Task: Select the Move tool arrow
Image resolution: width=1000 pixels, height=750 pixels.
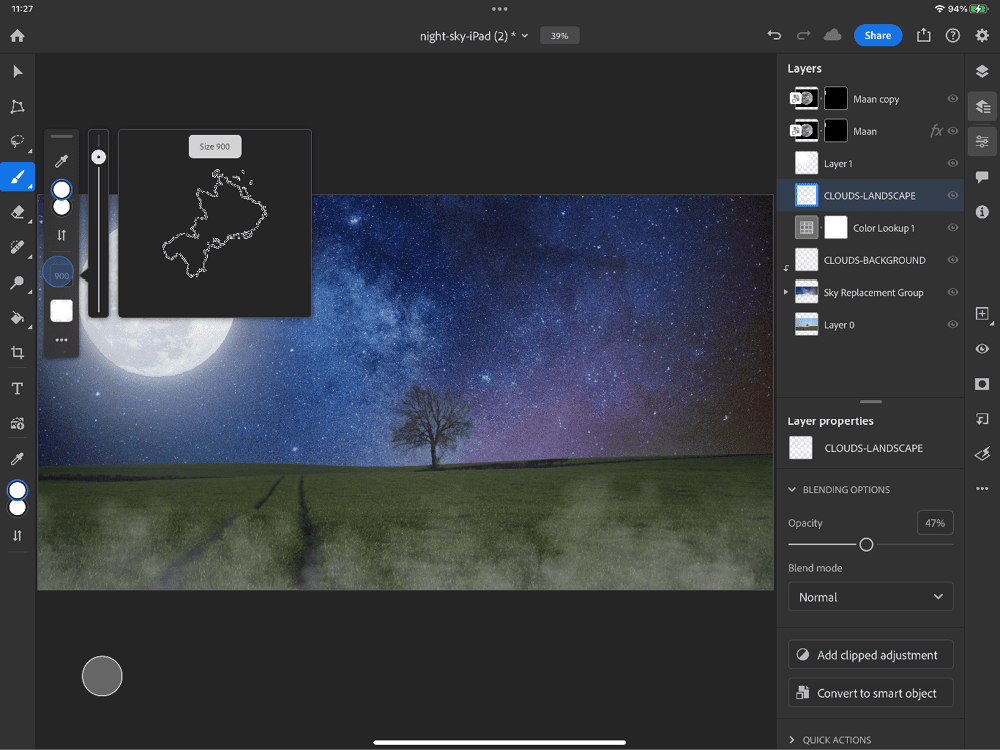Action: 17,71
